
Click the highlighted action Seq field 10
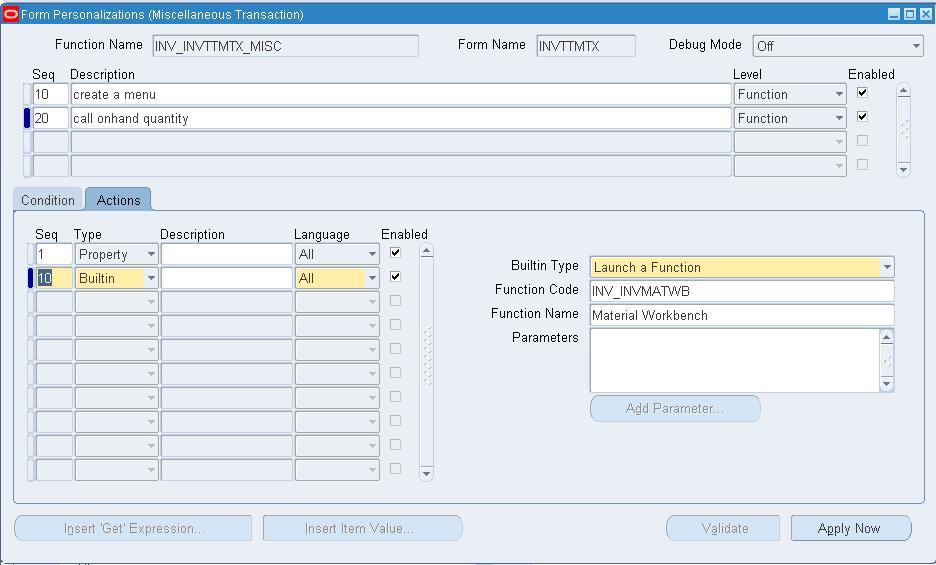tap(54, 278)
